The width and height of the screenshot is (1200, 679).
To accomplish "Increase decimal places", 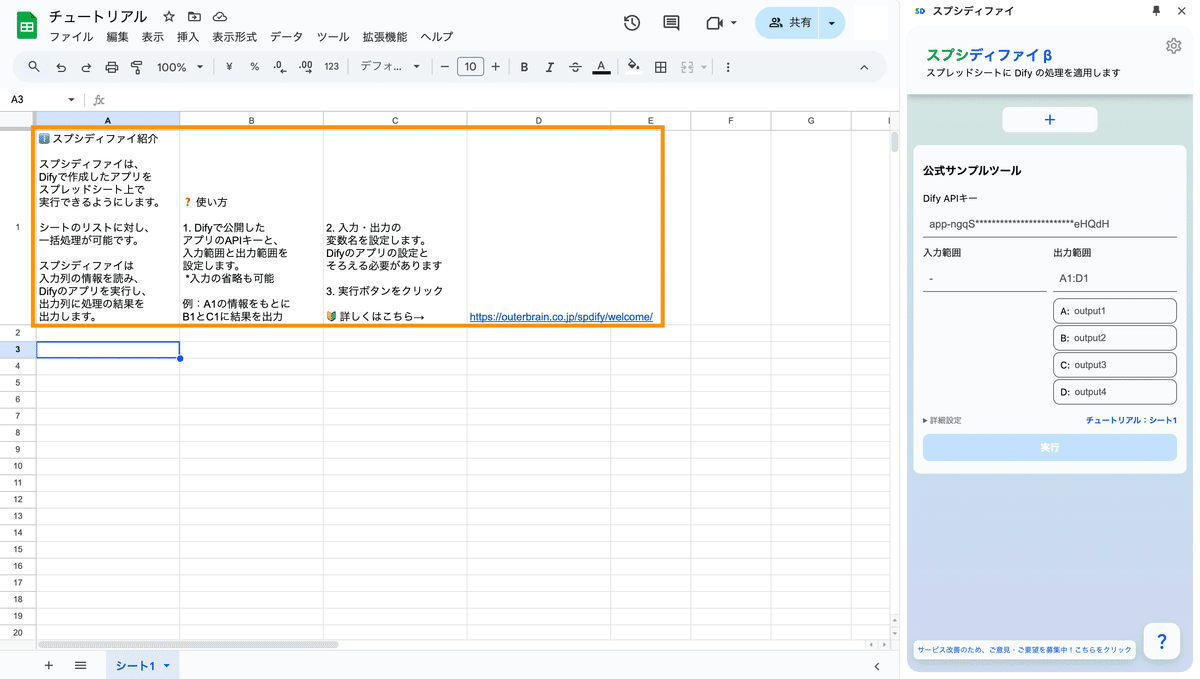I will pos(305,67).
